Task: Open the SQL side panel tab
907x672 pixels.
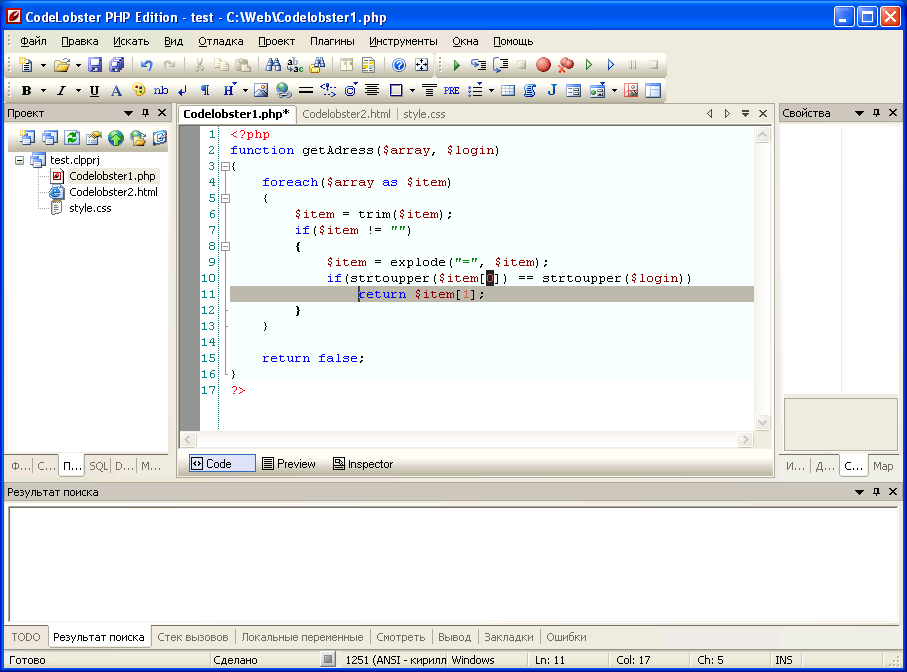Action: pyautogui.click(x=98, y=466)
